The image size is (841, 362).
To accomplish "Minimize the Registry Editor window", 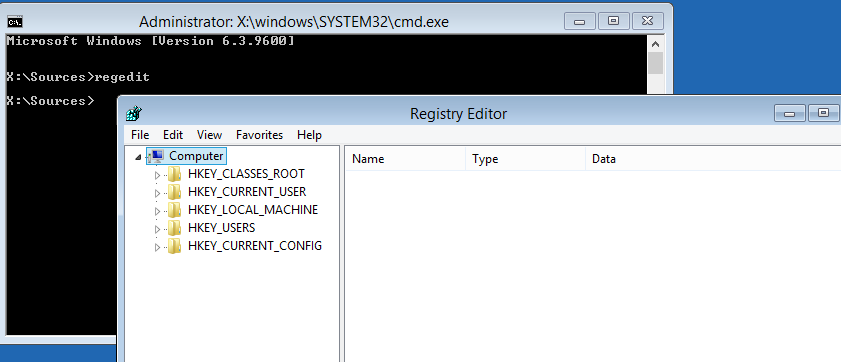I will tap(790, 113).
